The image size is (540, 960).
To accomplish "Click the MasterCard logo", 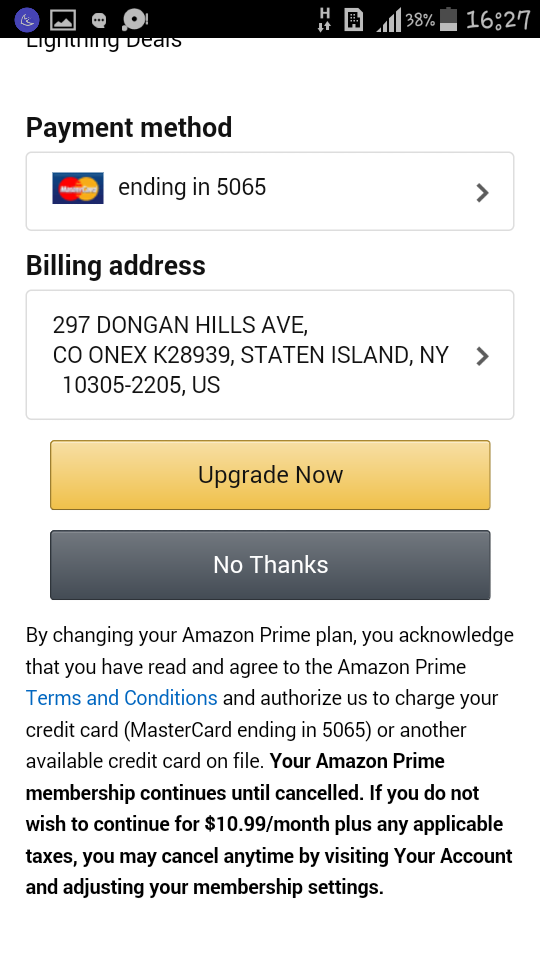I will (78, 188).
